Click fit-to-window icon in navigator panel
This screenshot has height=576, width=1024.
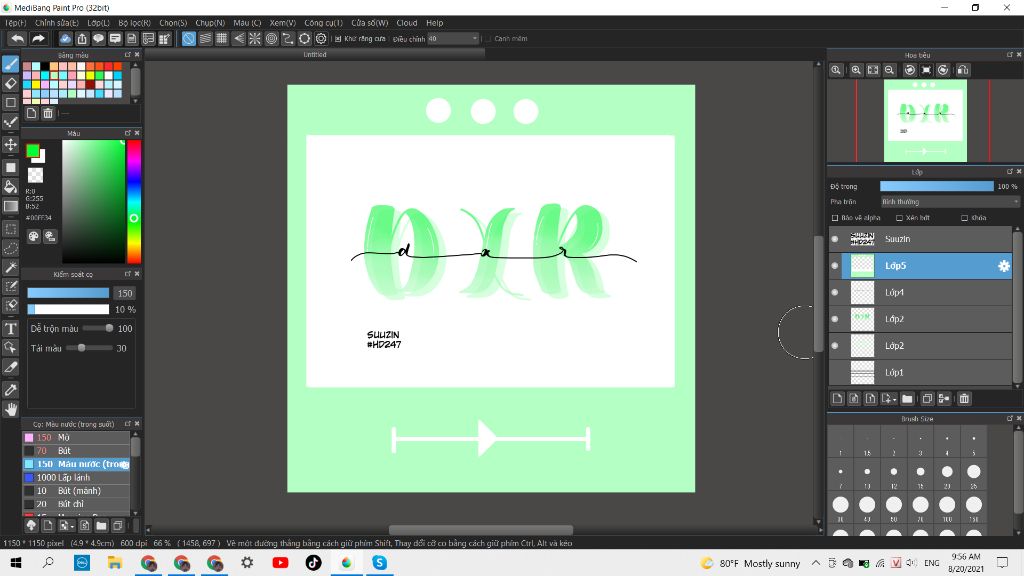873,70
